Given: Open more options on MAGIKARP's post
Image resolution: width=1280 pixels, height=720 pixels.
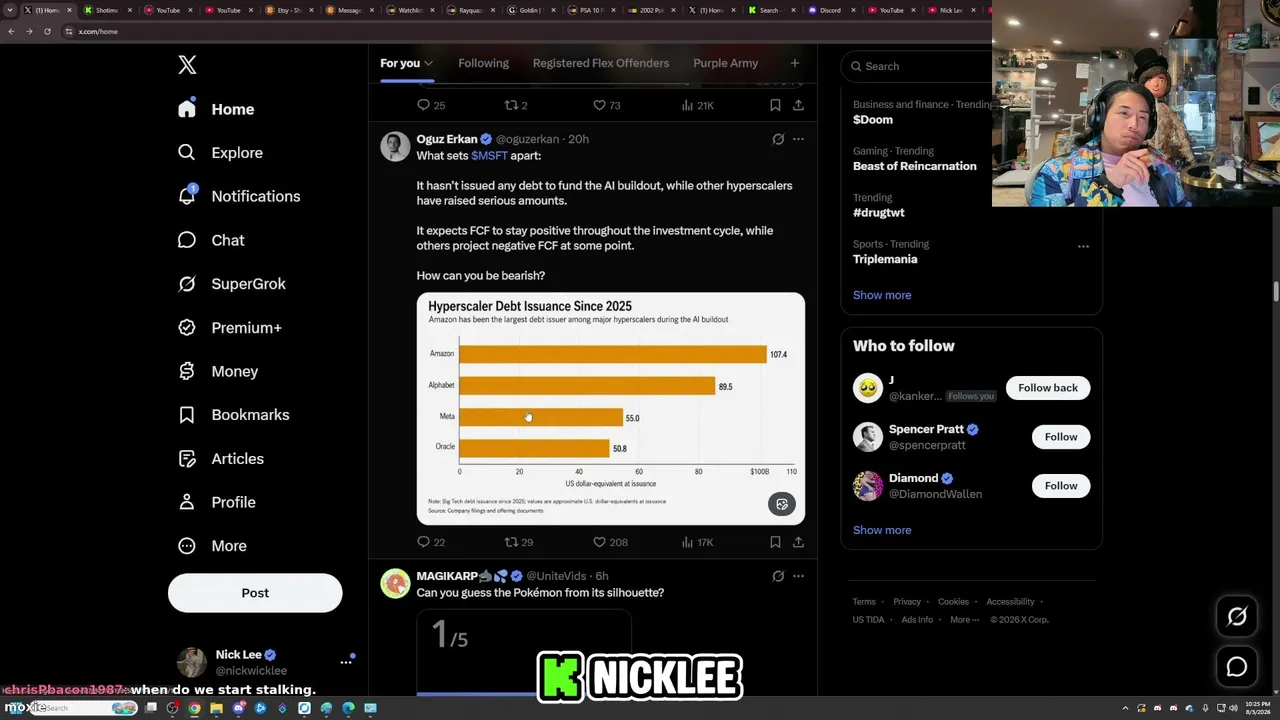Looking at the screenshot, I should 798,576.
